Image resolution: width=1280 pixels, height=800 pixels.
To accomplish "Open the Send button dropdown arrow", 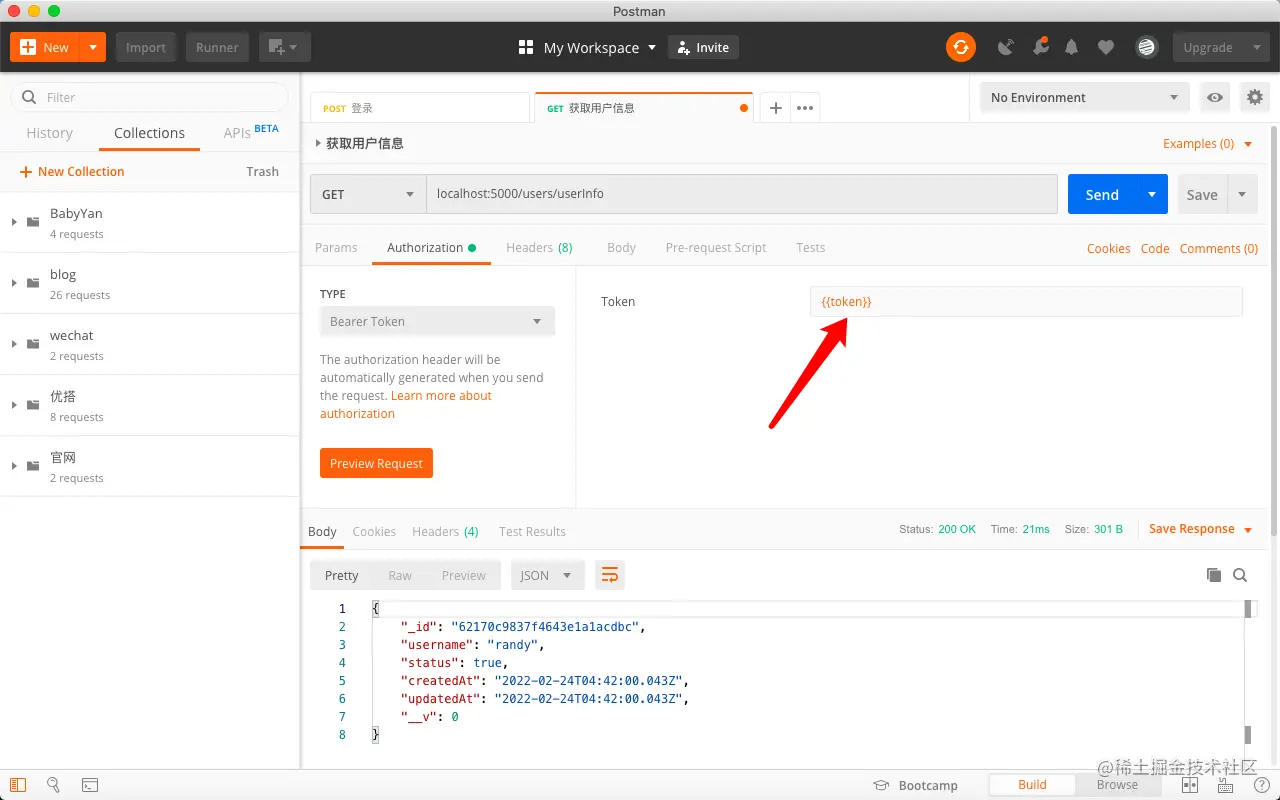I will 1152,194.
